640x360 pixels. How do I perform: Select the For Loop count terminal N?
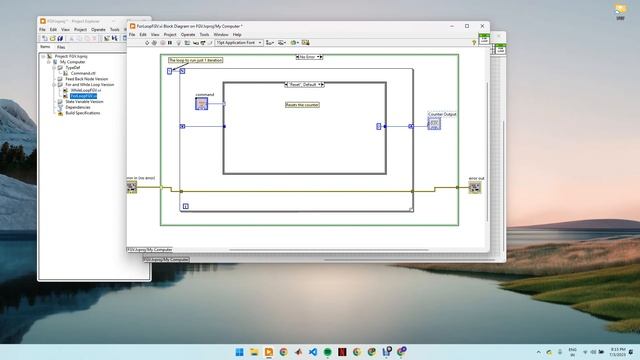tap(182, 71)
